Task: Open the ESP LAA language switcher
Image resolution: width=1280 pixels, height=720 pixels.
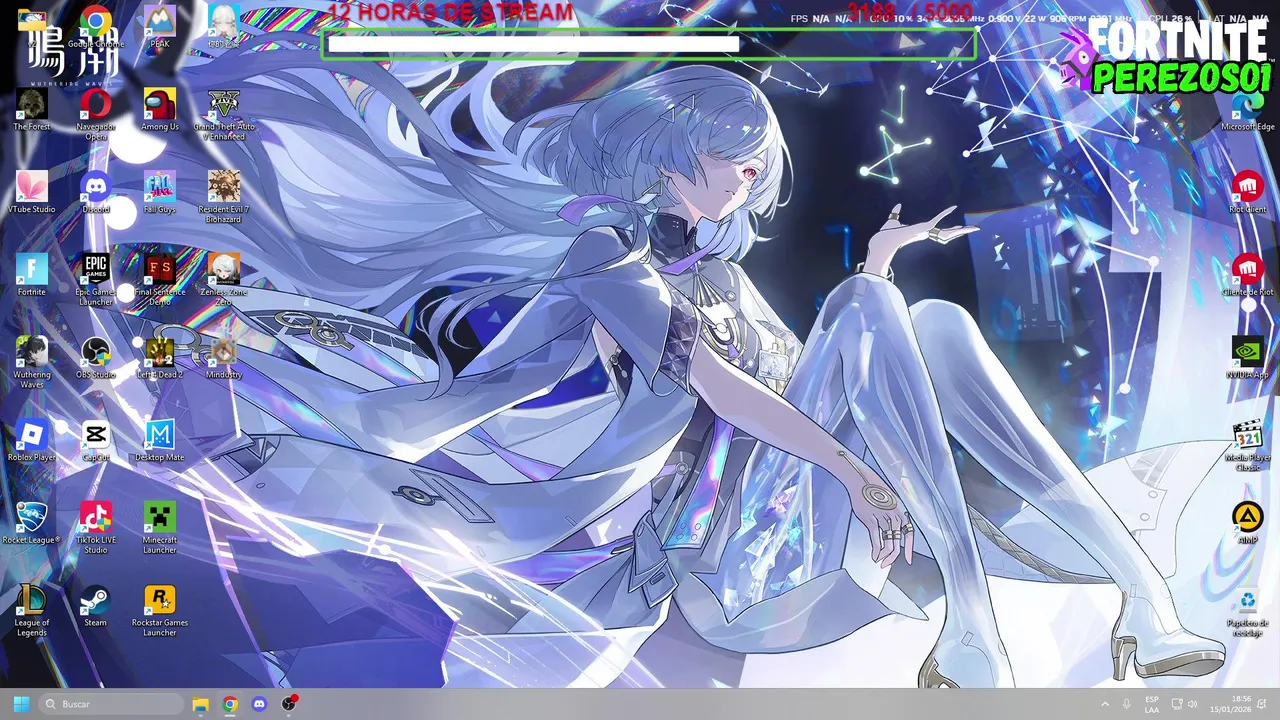Action: (x=1152, y=704)
